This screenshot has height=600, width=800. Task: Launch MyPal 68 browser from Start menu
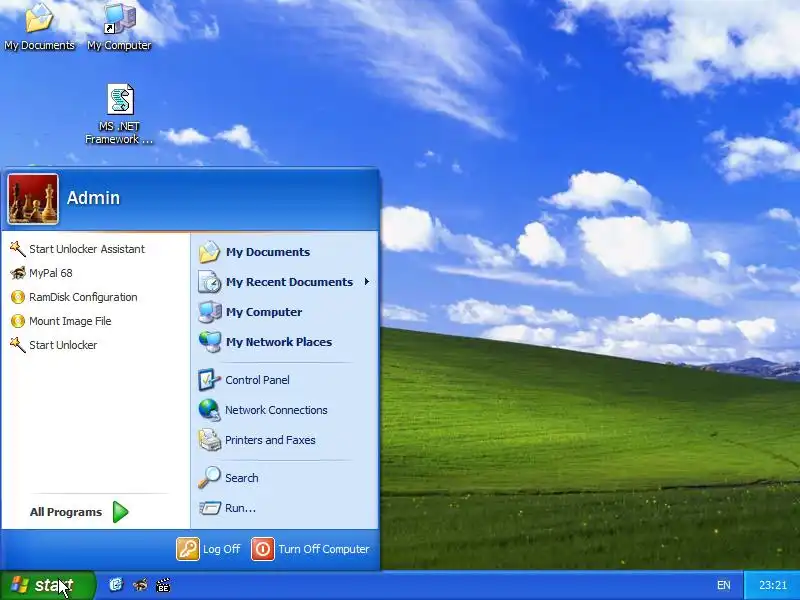pos(95,273)
